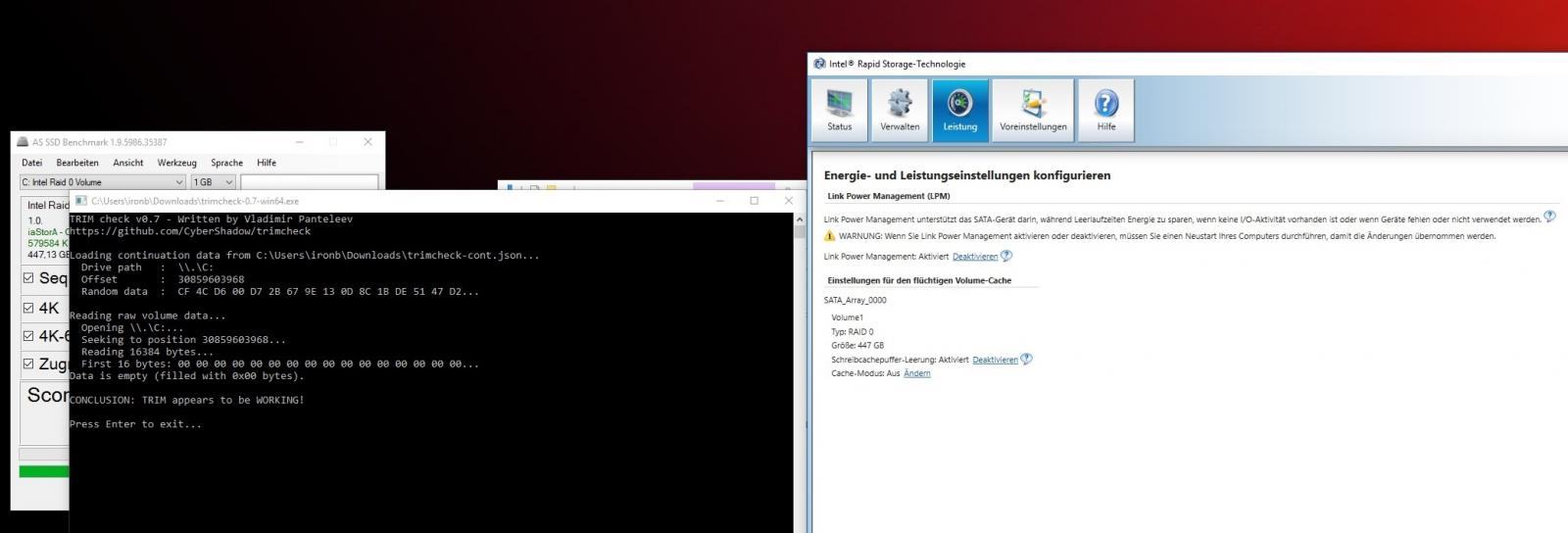Click the AS SSD Benchmark title bar icon
1568x533 pixels.
23,142
